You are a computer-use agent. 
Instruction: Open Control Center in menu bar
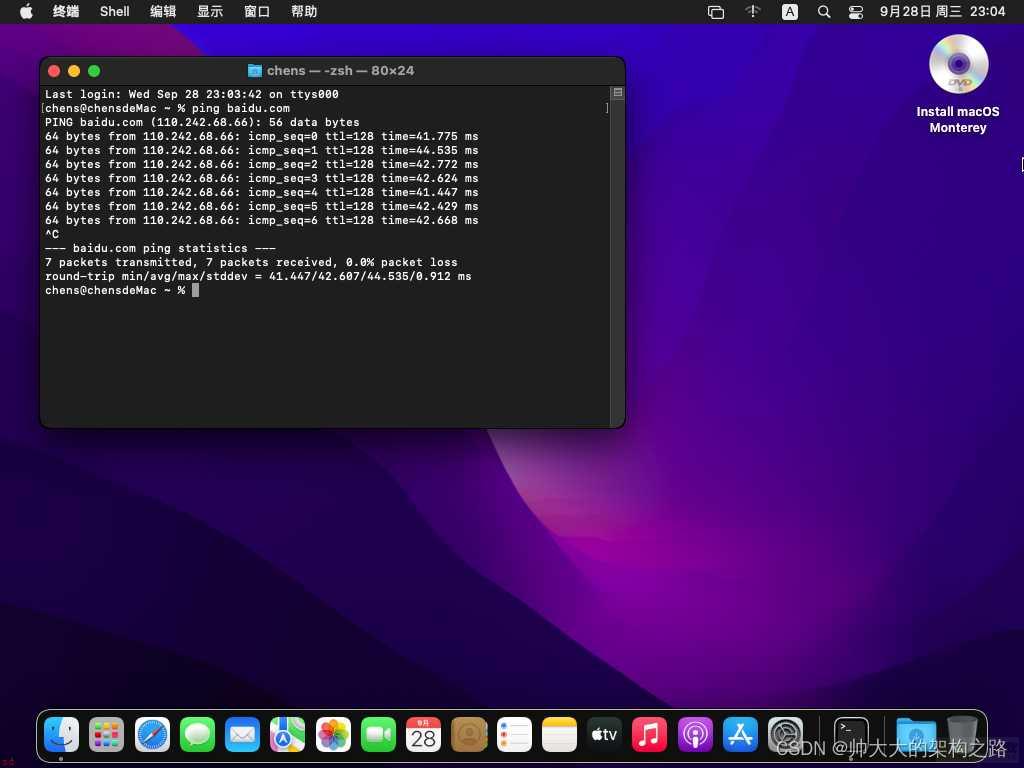856,12
